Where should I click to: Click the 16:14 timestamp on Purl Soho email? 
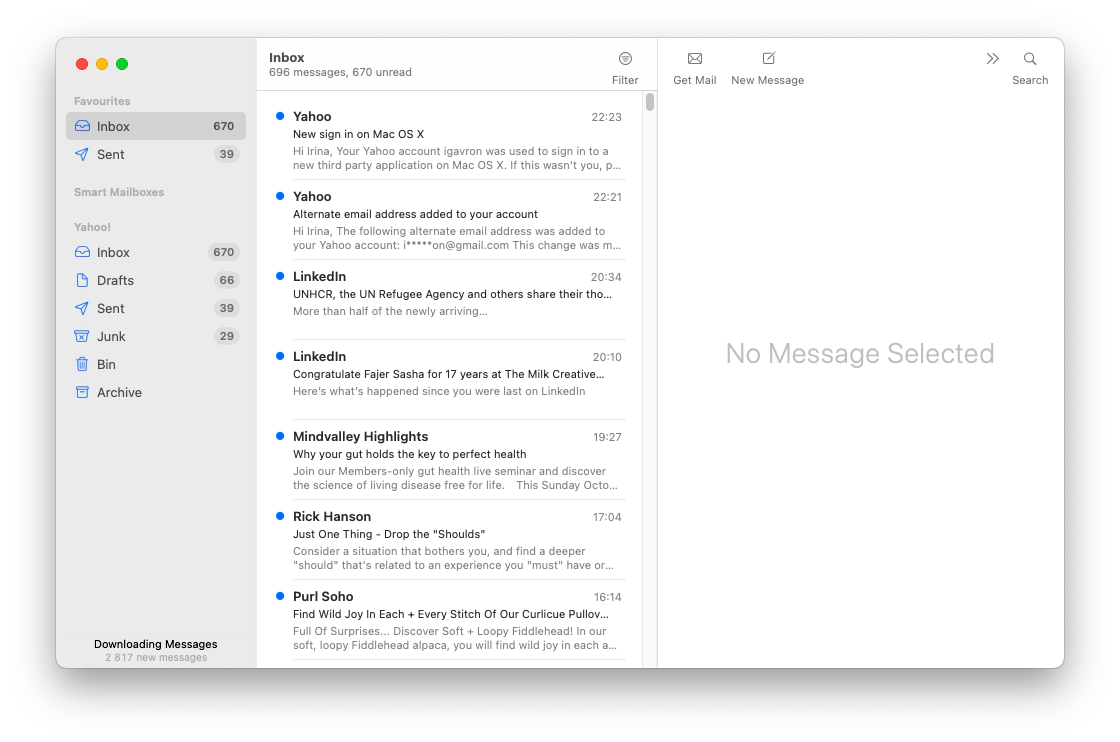click(x=608, y=597)
